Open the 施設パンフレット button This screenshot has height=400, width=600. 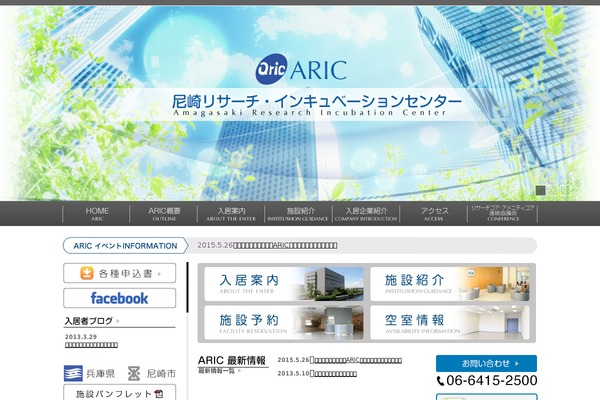point(119,393)
